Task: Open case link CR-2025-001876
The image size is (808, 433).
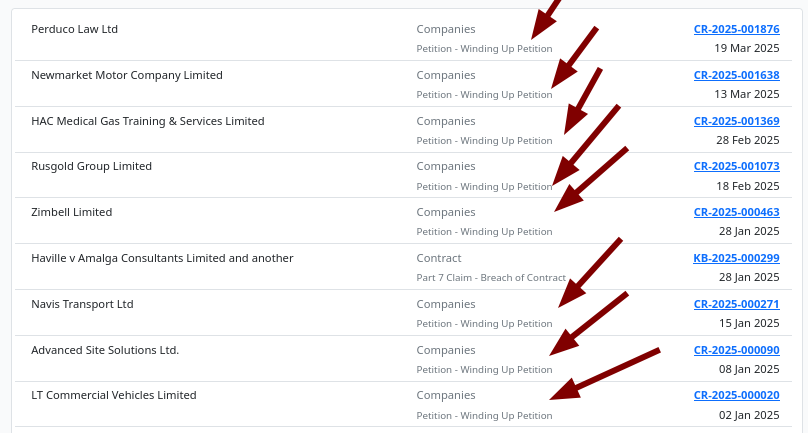Action: [x=736, y=29]
